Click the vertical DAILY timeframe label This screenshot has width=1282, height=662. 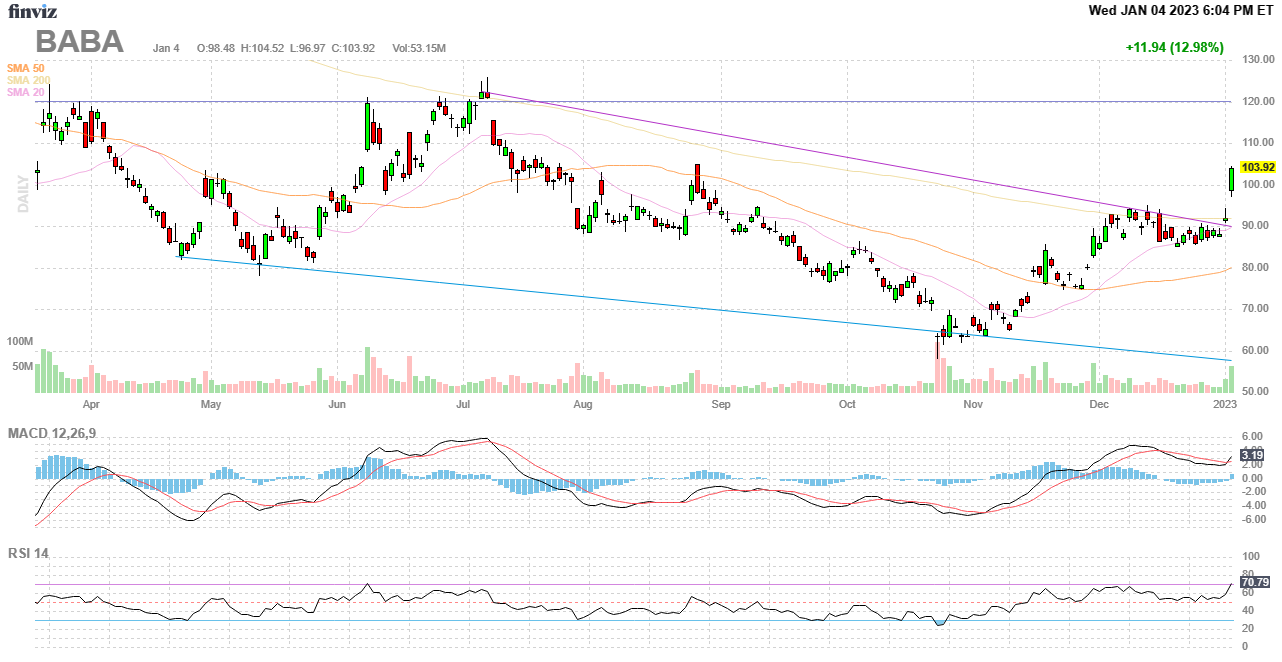(x=21, y=195)
